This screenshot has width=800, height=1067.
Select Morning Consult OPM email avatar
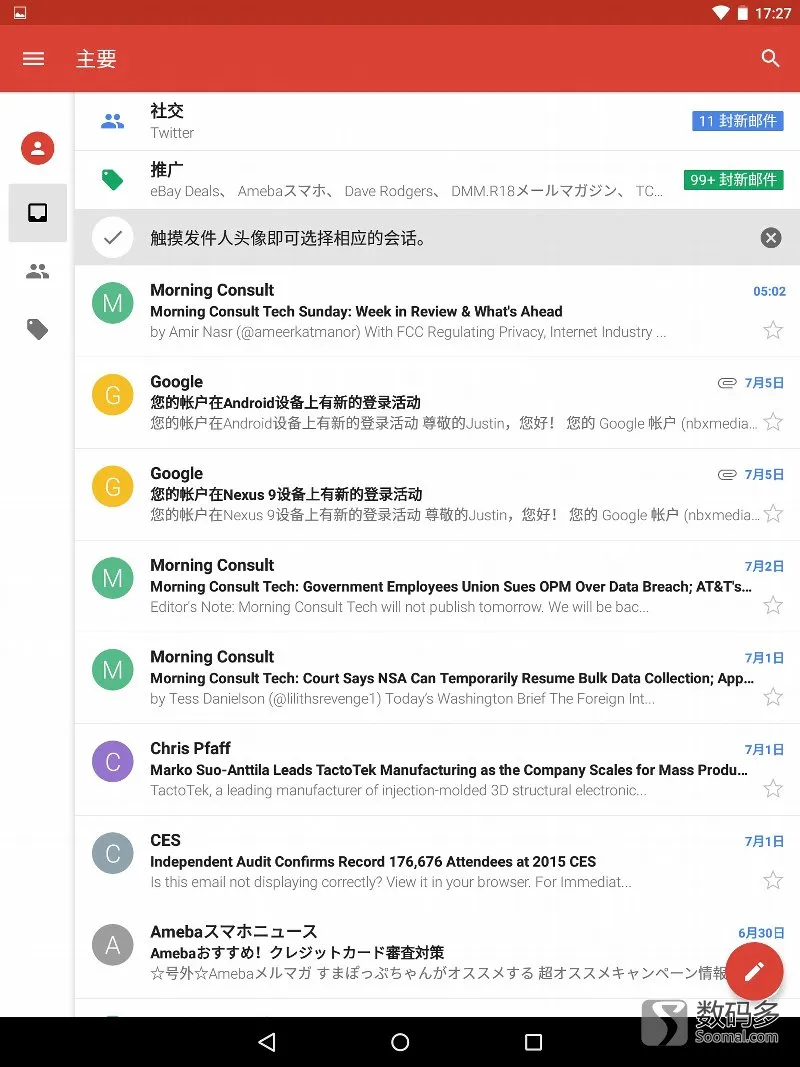pos(112,578)
